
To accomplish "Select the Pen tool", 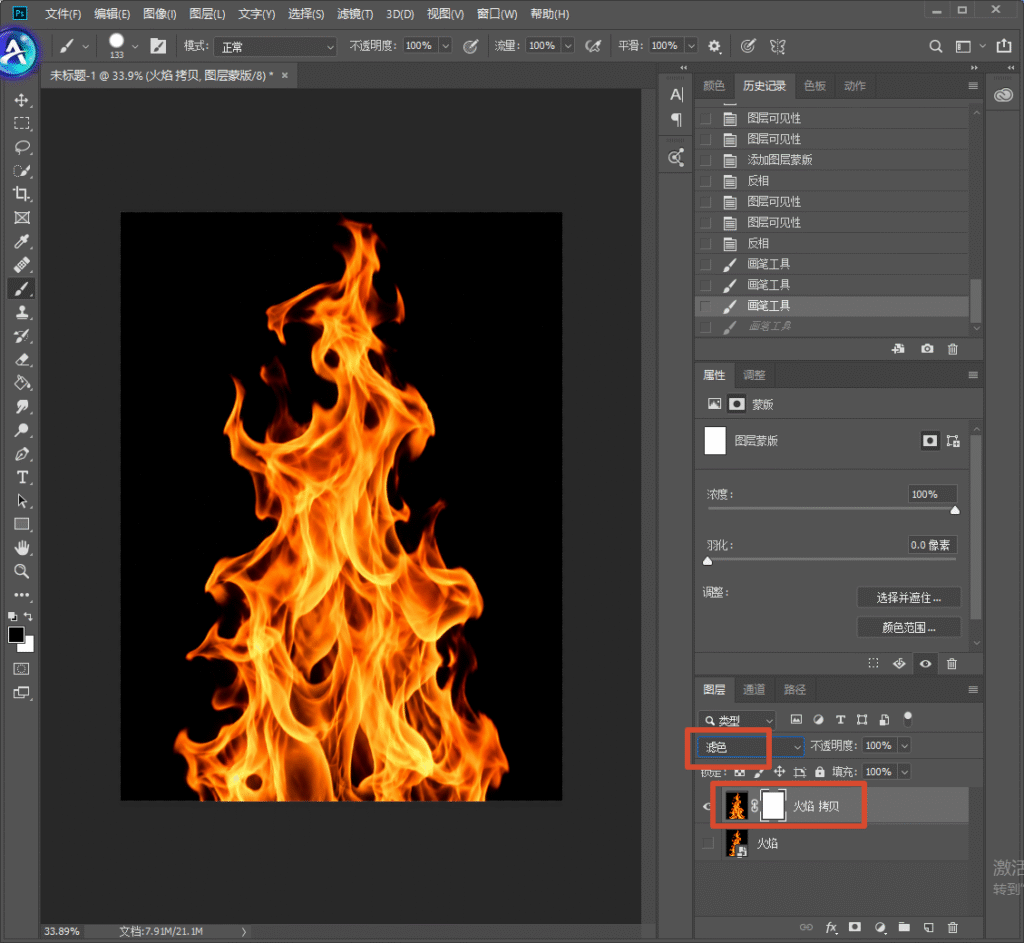I will [22, 454].
